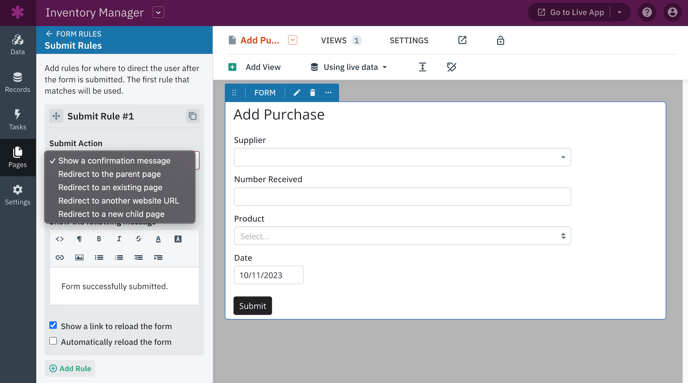Open the user account avatar menu
This screenshot has height=383, width=688.
pos(672,12)
